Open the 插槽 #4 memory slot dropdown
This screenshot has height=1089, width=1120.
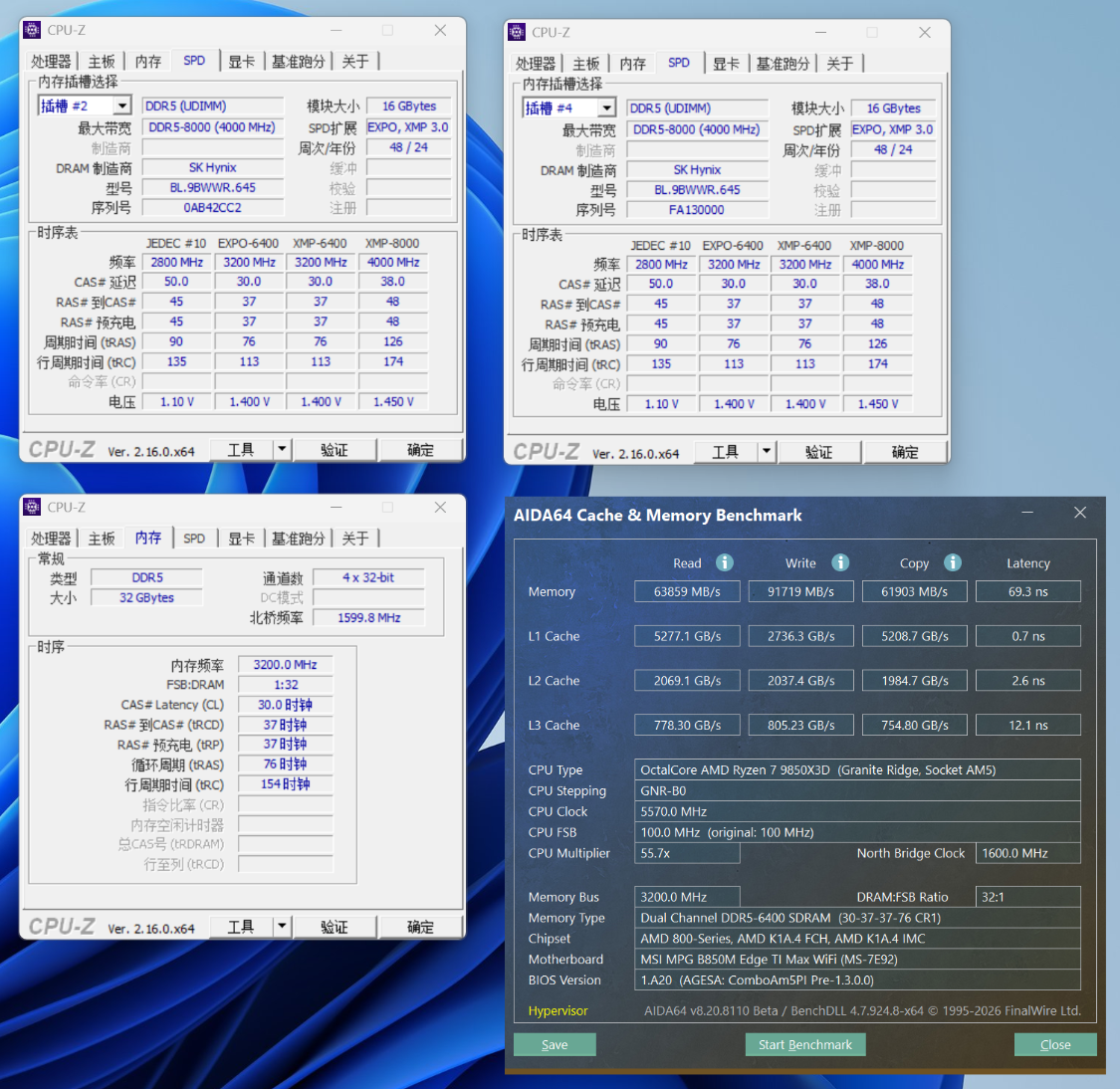pos(607,108)
